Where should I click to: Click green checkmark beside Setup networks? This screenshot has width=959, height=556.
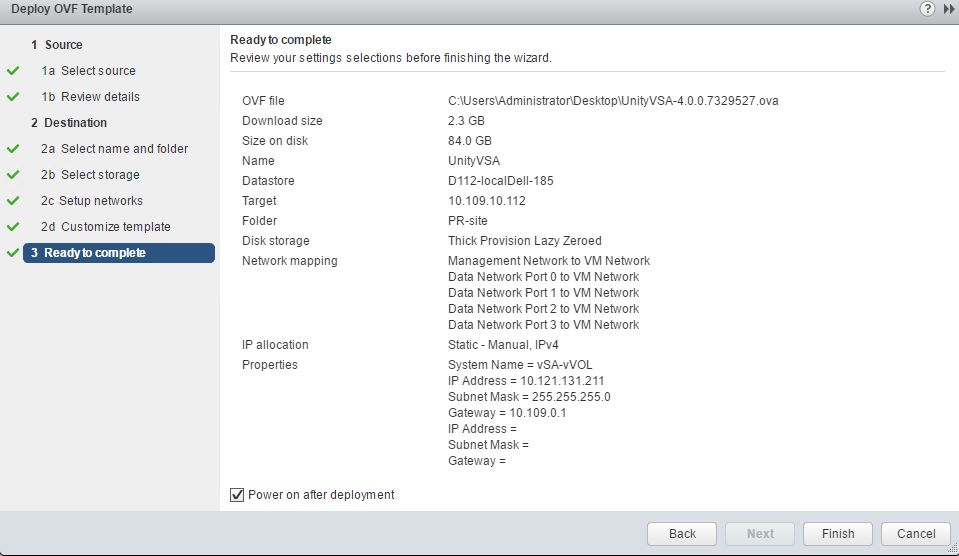click(13, 201)
